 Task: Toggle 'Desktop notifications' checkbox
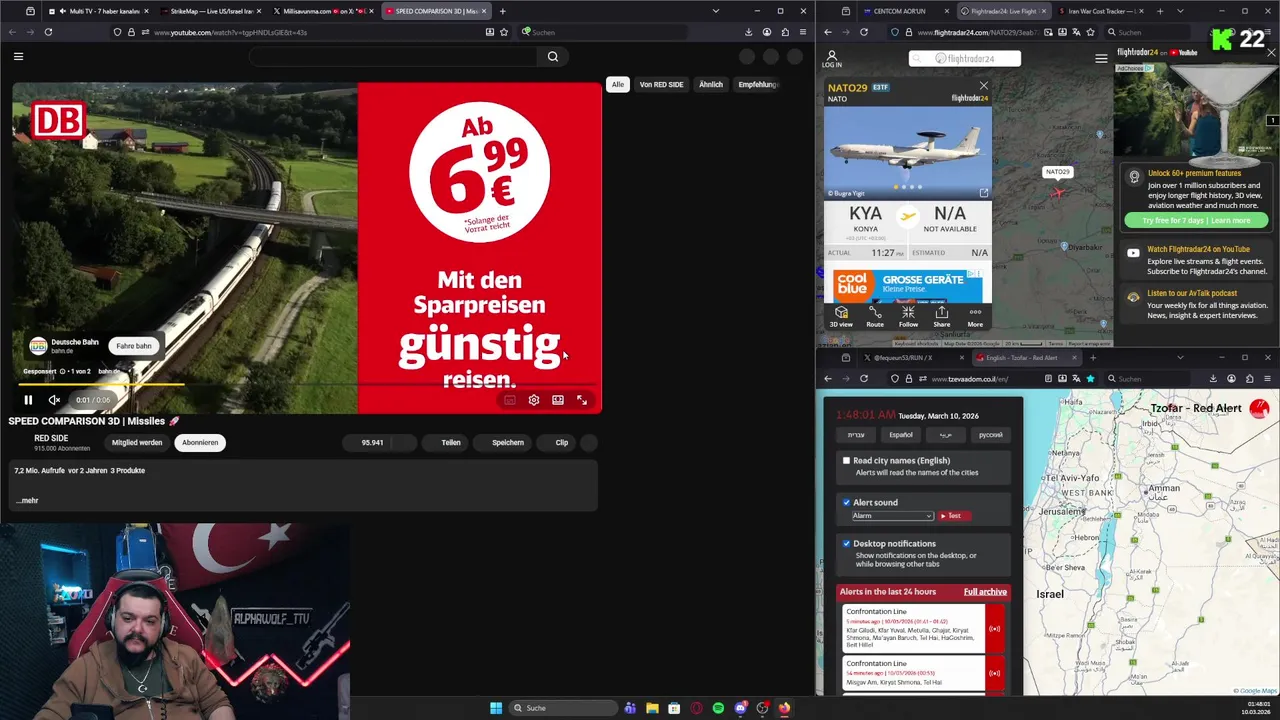(846, 543)
